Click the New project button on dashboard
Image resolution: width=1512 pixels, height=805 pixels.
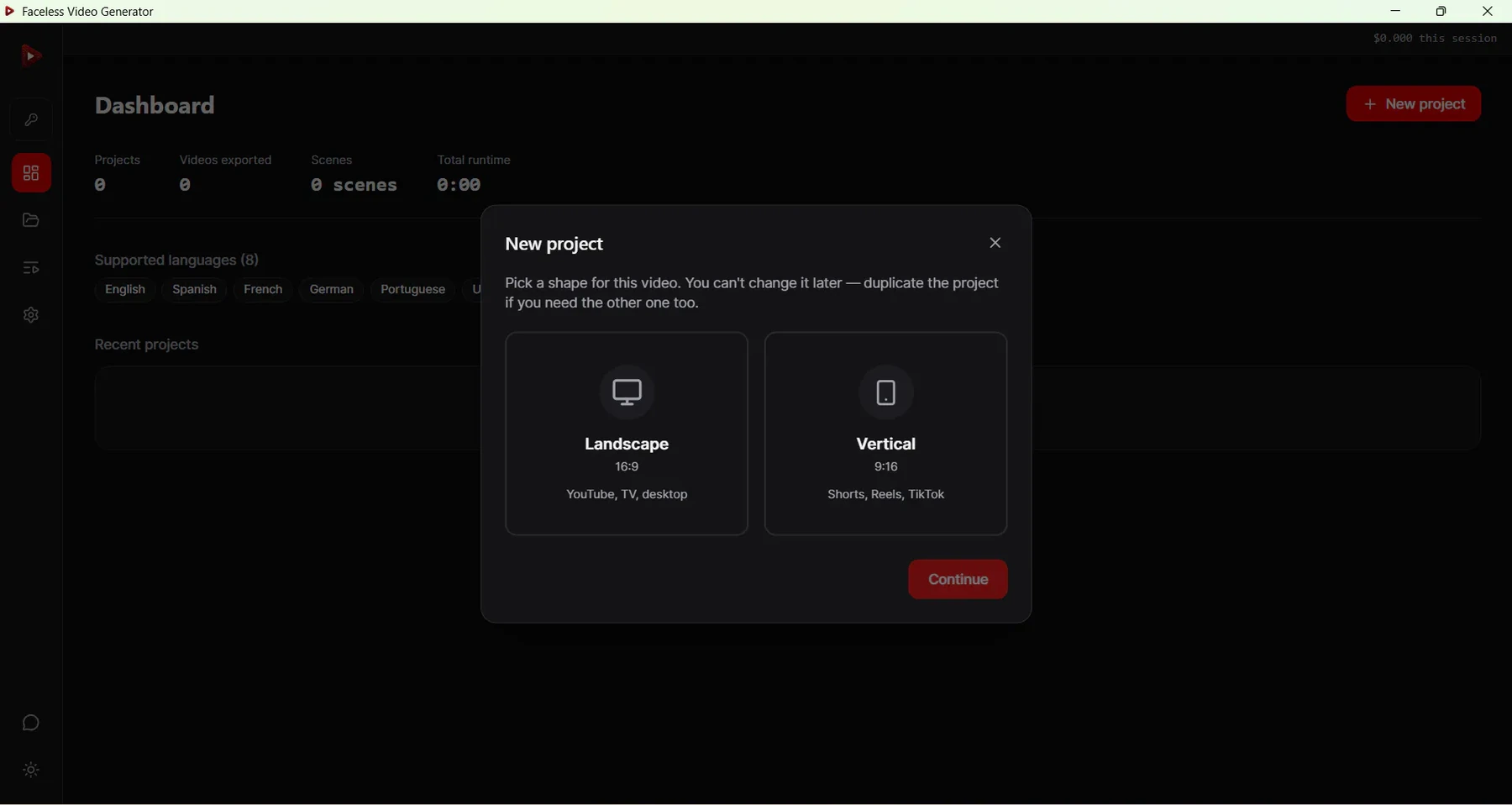(x=1414, y=104)
